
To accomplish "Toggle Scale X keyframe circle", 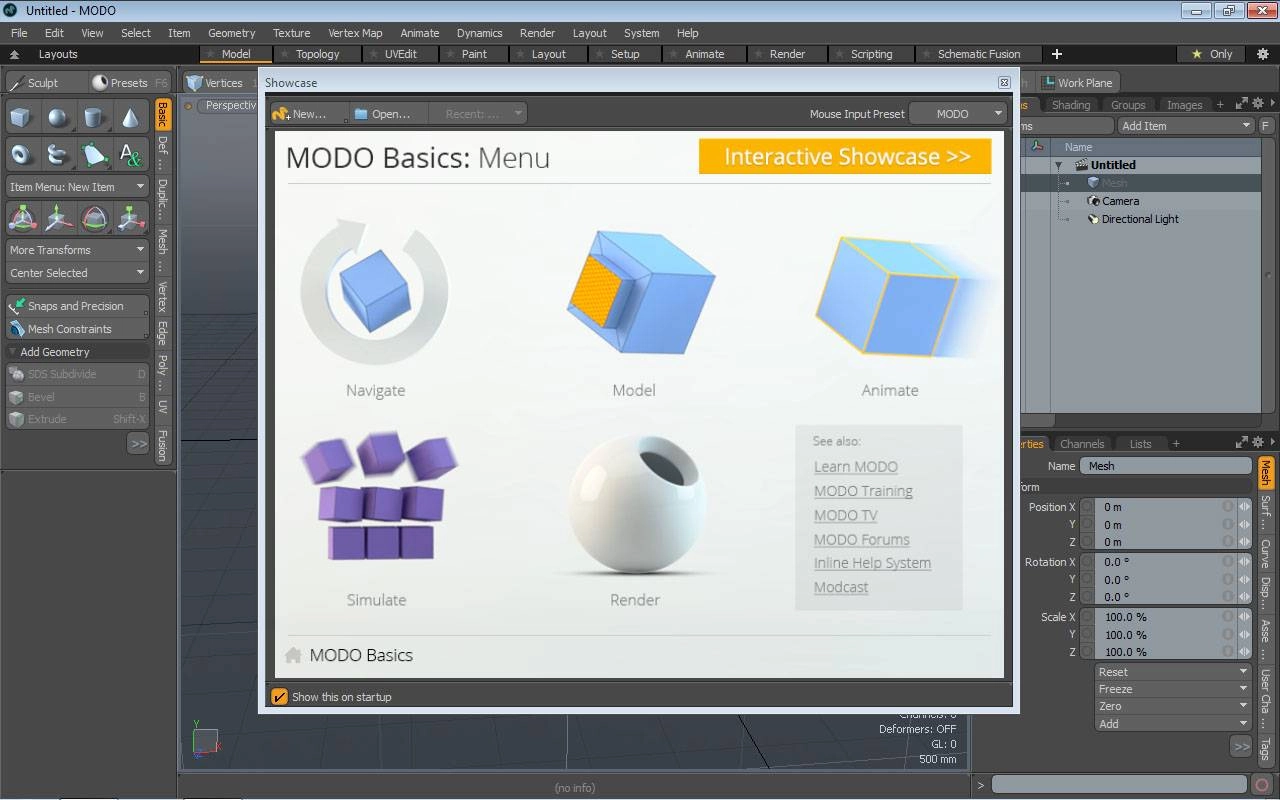I will click(x=1087, y=617).
